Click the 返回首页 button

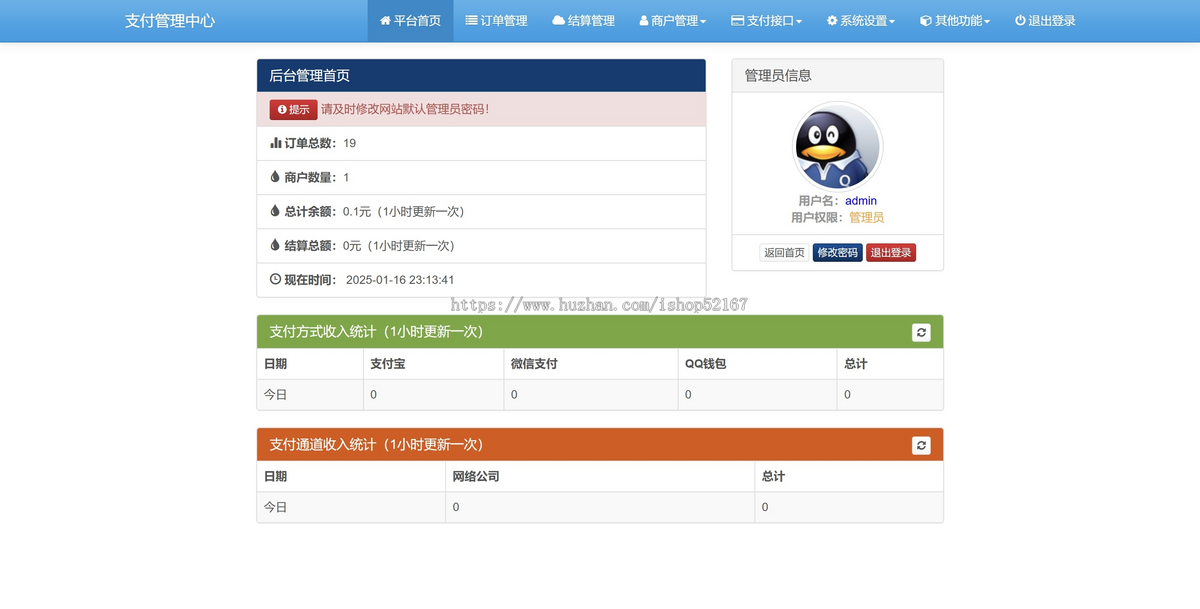click(784, 253)
